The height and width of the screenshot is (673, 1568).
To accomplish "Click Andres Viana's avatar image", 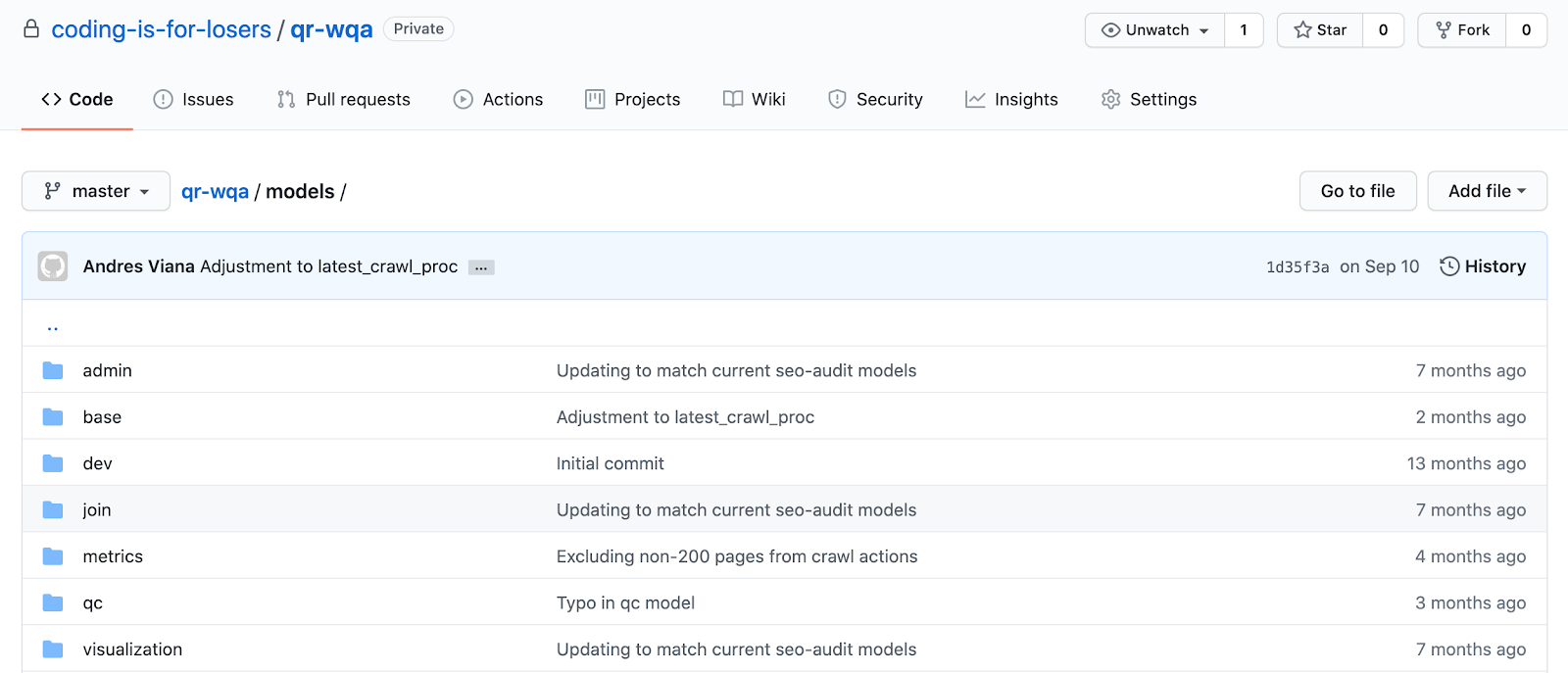I will point(53,266).
